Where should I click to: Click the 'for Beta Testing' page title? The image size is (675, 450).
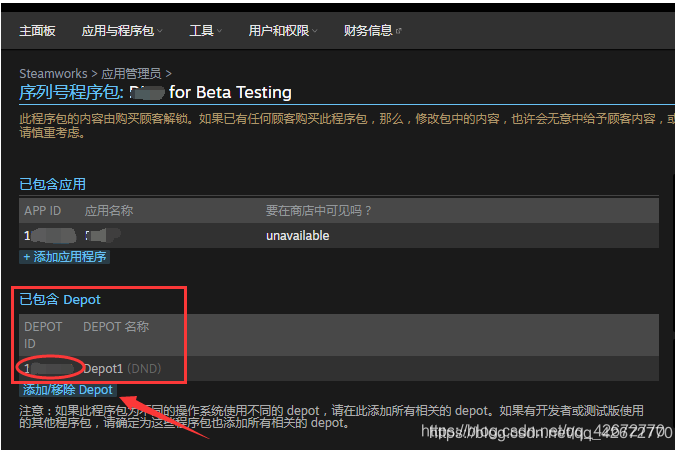coord(230,93)
